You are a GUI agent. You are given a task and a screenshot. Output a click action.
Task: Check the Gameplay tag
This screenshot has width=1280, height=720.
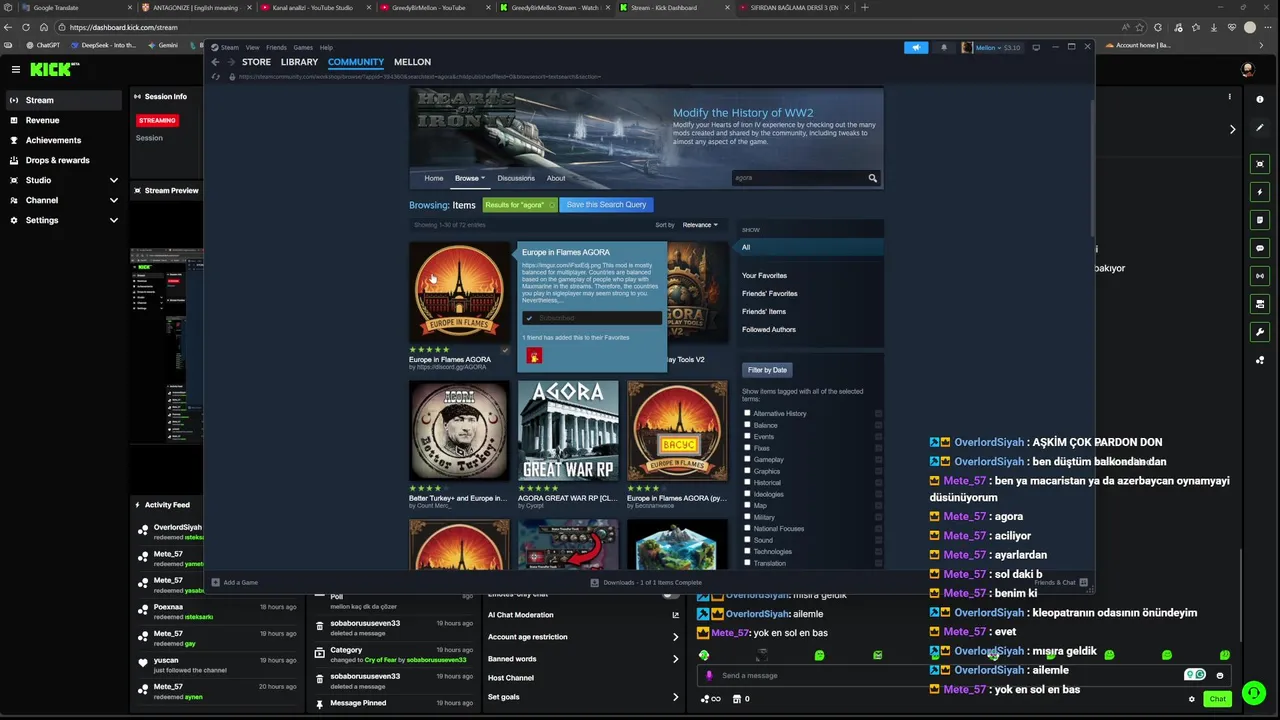click(747, 459)
